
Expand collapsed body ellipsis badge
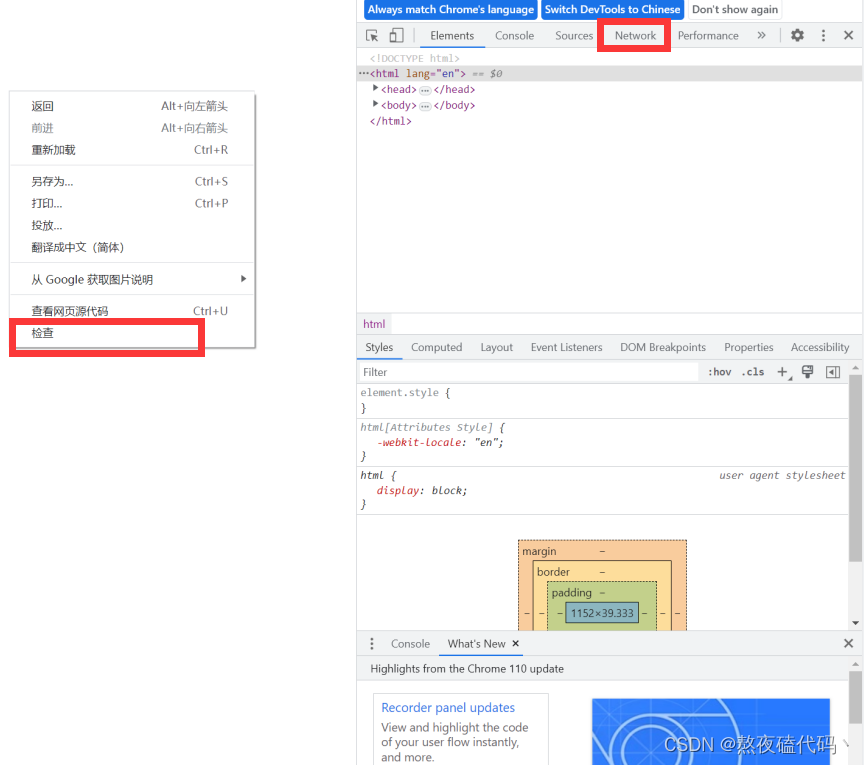tap(425, 106)
